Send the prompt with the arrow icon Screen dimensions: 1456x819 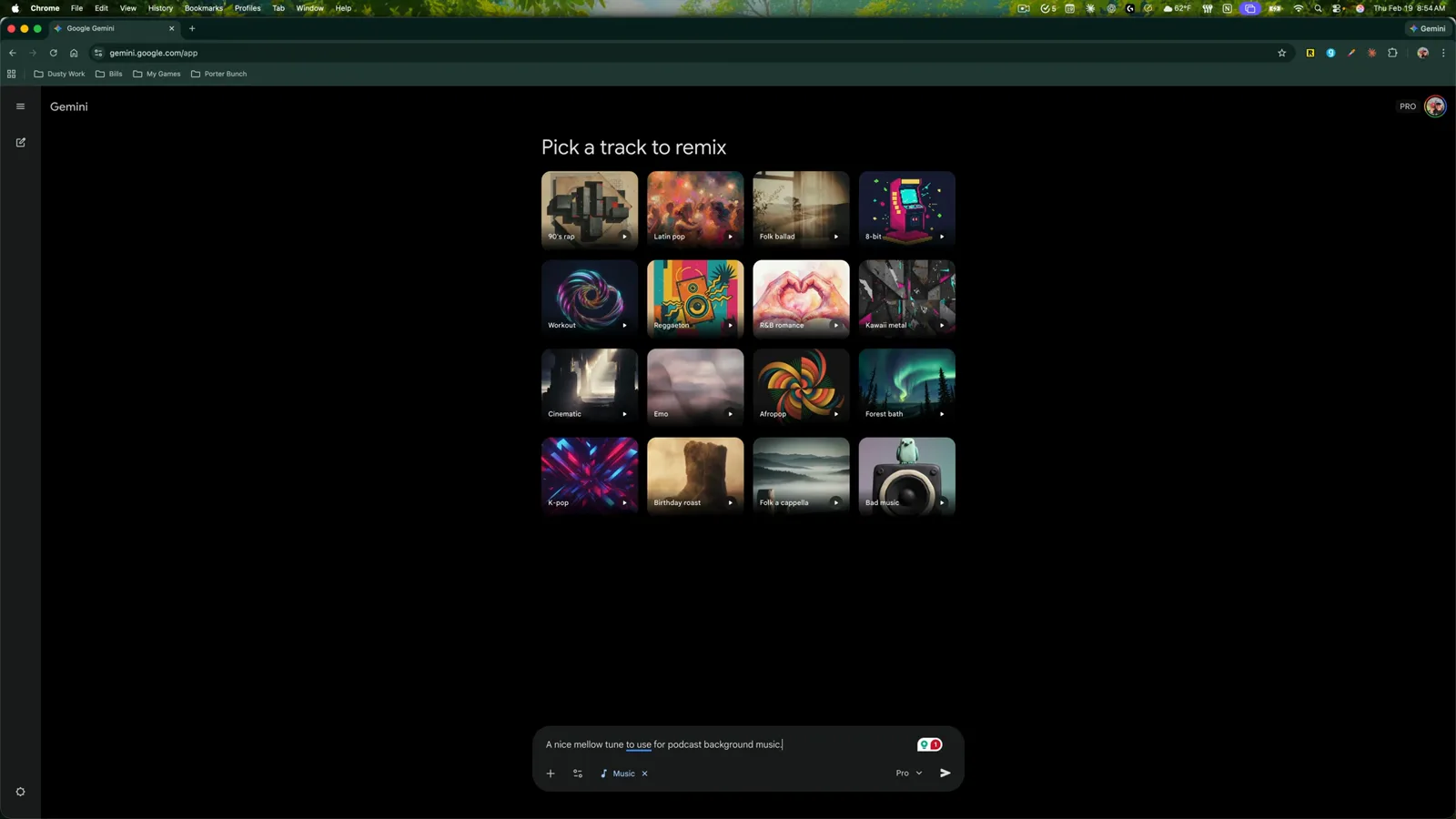coord(945,773)
